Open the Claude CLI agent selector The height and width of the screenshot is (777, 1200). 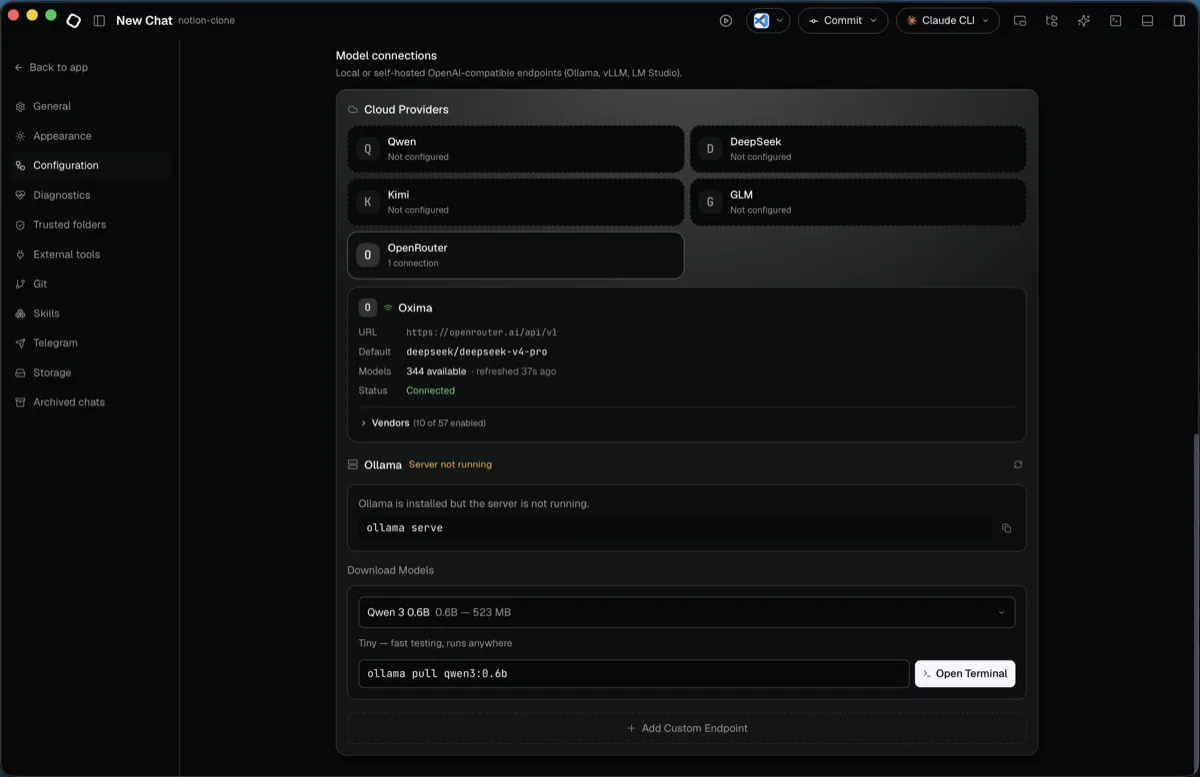(x=948, y=20)
